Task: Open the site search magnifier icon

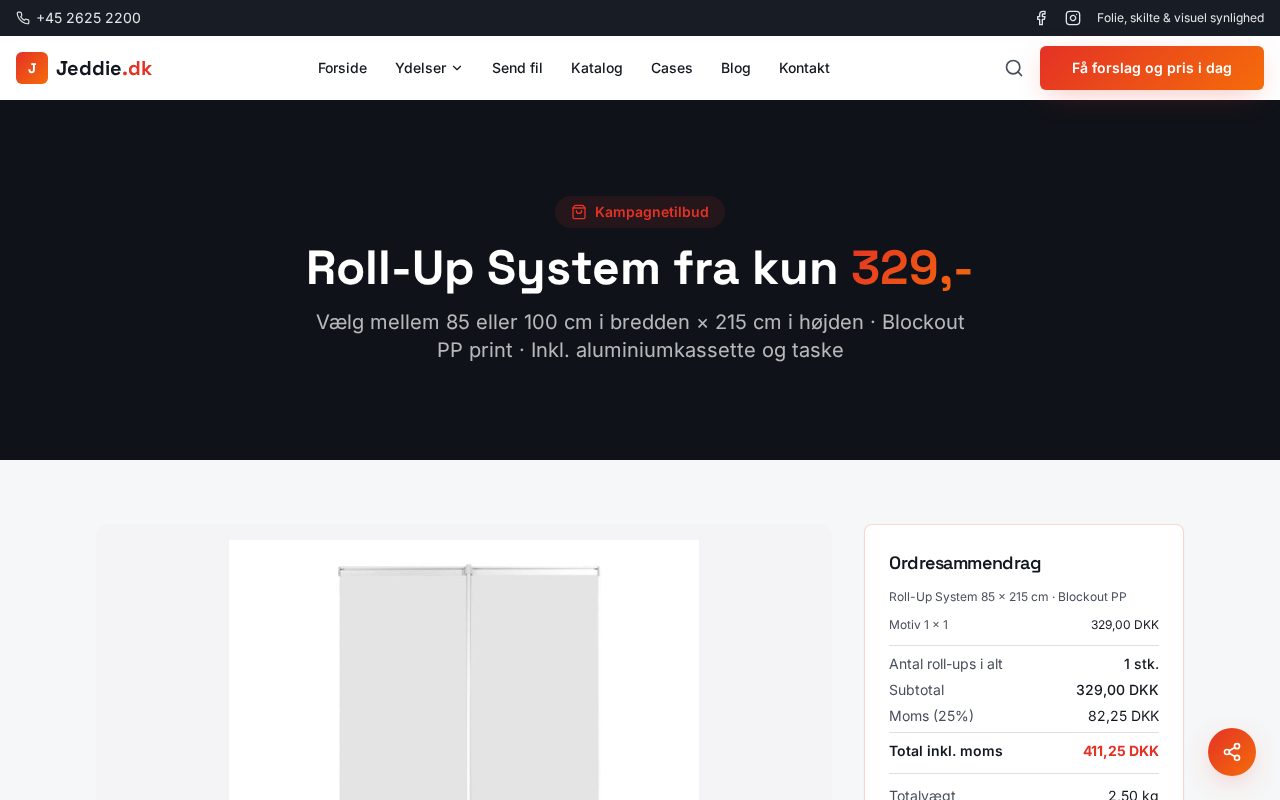Action: click(1013, 68)
